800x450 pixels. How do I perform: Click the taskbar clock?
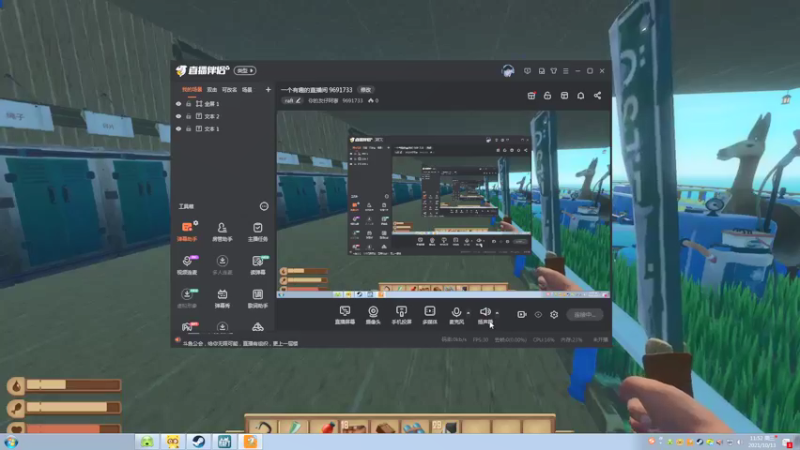[x=761, y=441]
